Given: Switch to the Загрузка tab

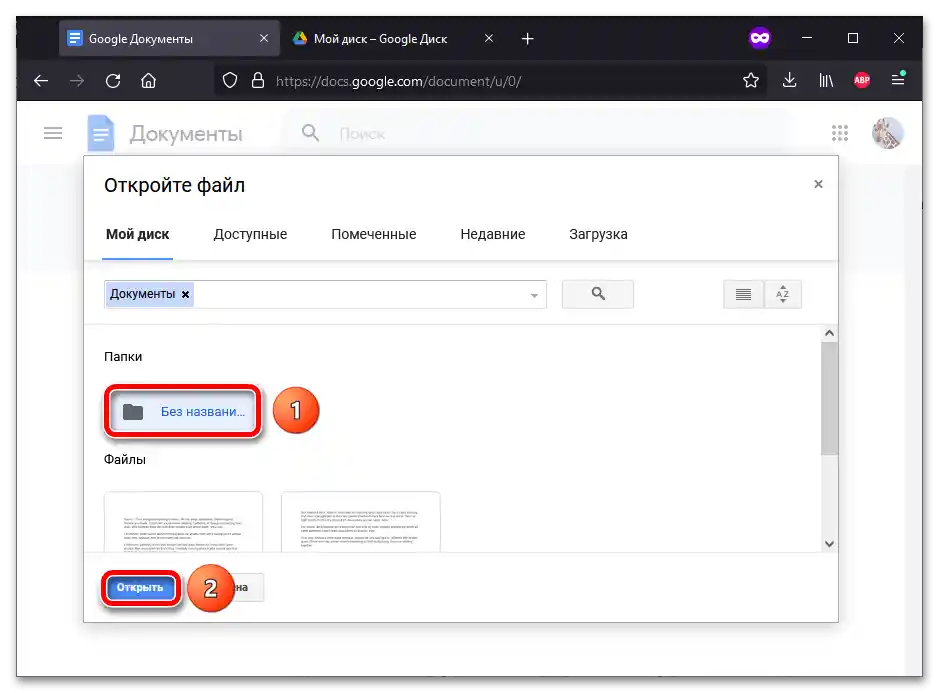Looking at the screenshot, I should [x=598, y=234].
